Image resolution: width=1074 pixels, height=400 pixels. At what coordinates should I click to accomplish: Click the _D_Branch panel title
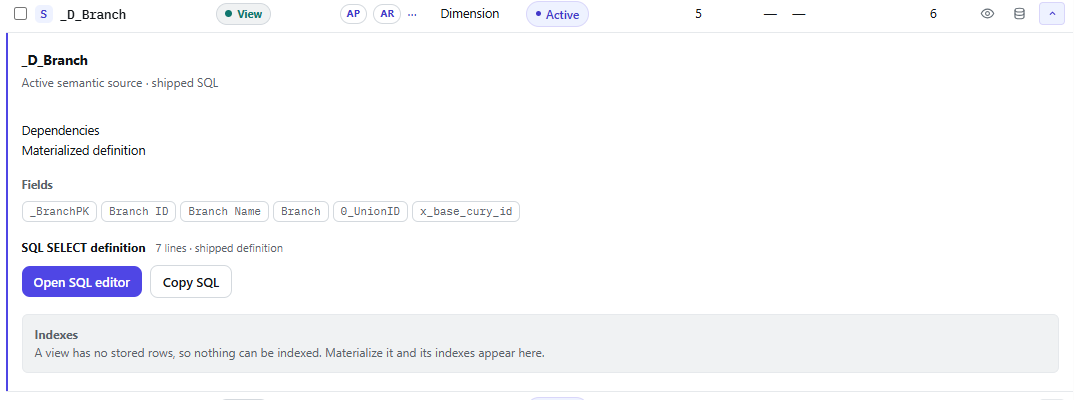[55, 60]
